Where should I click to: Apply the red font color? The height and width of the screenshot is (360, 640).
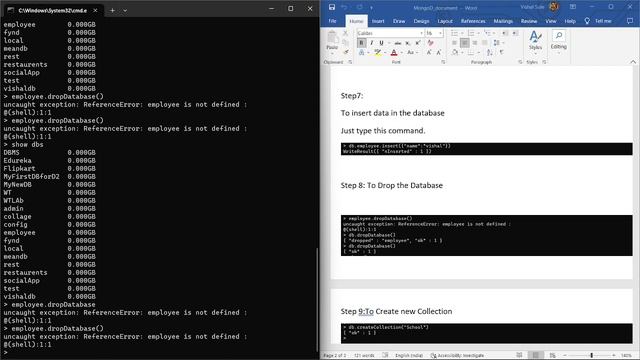coord(394,53)
